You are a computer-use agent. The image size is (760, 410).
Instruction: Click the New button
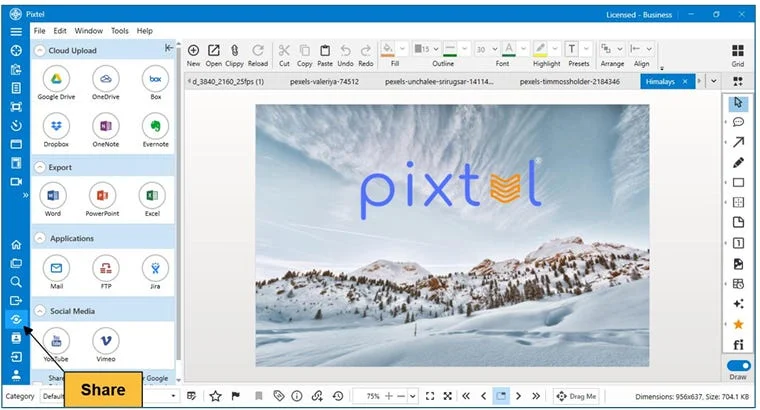(x=193, y=55)
